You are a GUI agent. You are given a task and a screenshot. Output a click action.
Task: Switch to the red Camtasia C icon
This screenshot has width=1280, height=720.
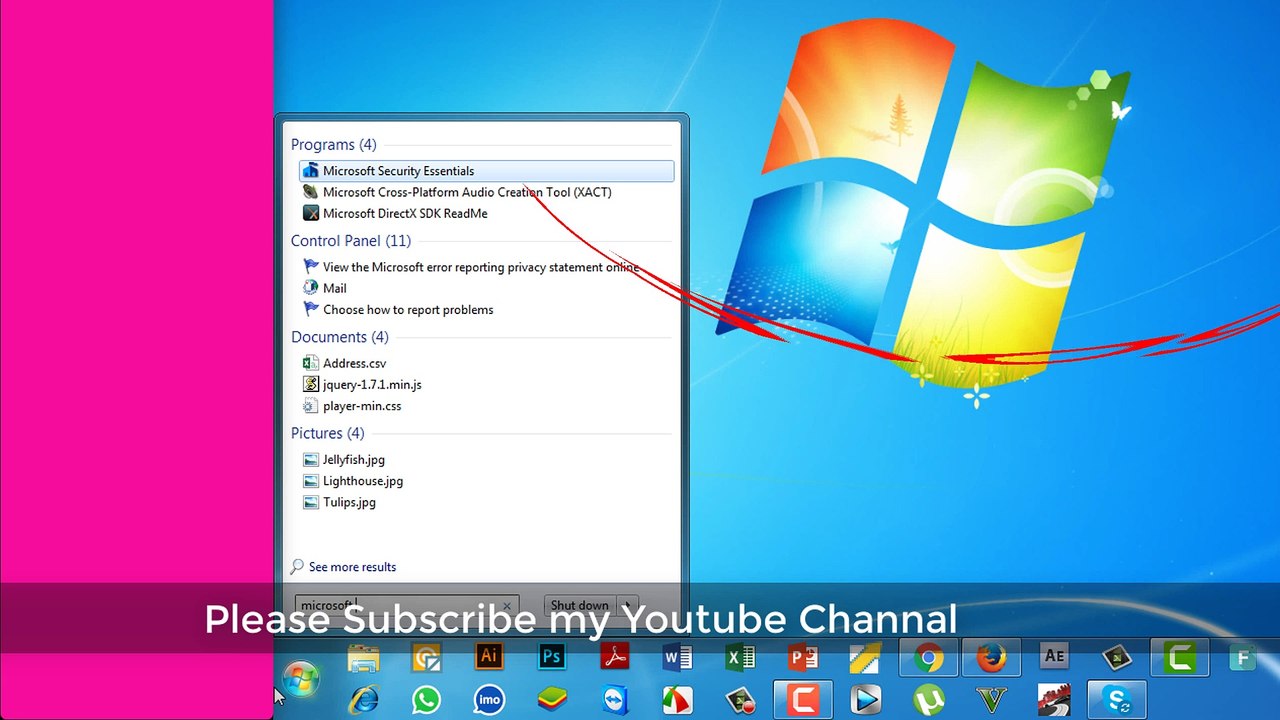803,700
